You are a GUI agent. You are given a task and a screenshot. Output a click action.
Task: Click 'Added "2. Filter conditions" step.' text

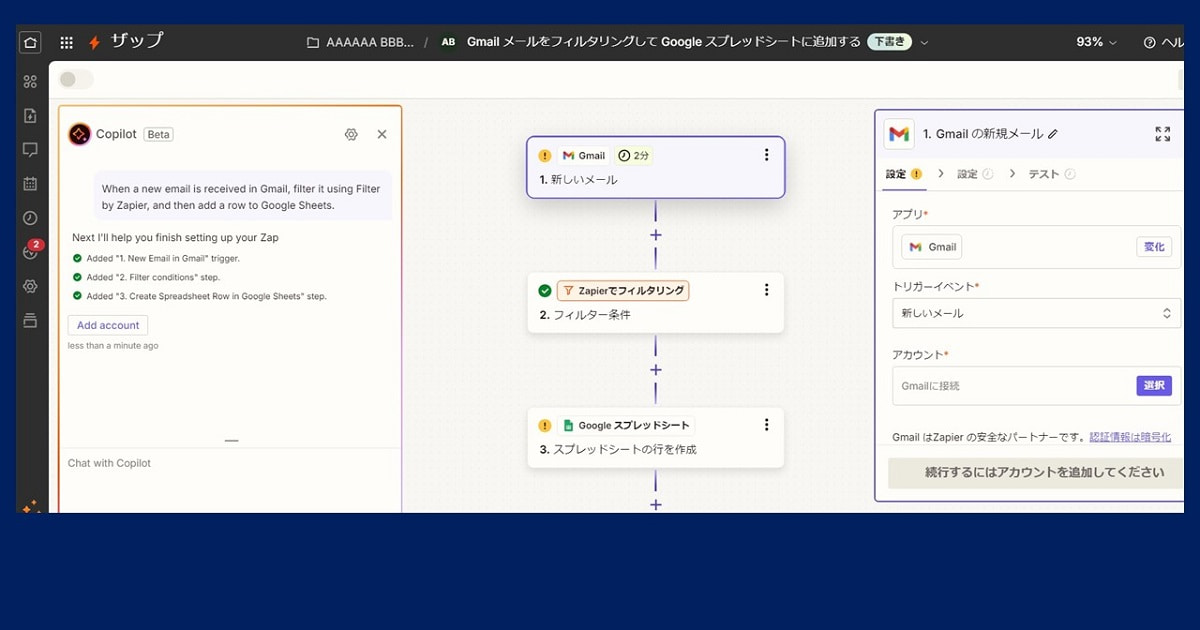tap(153, 277)
